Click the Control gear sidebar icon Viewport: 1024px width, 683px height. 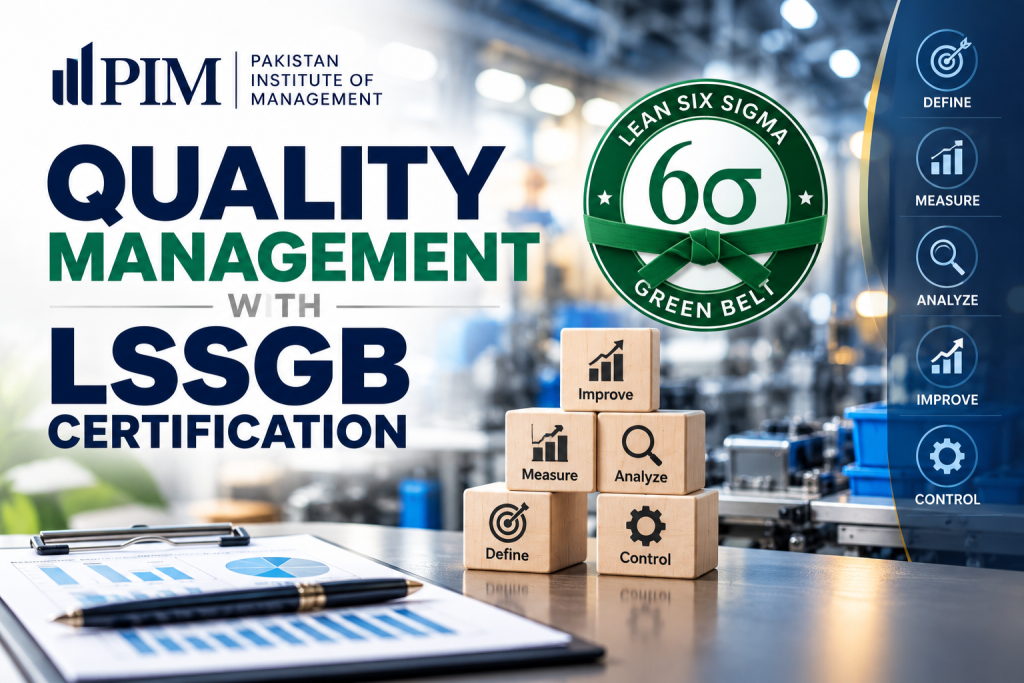[x=947, y=456]
